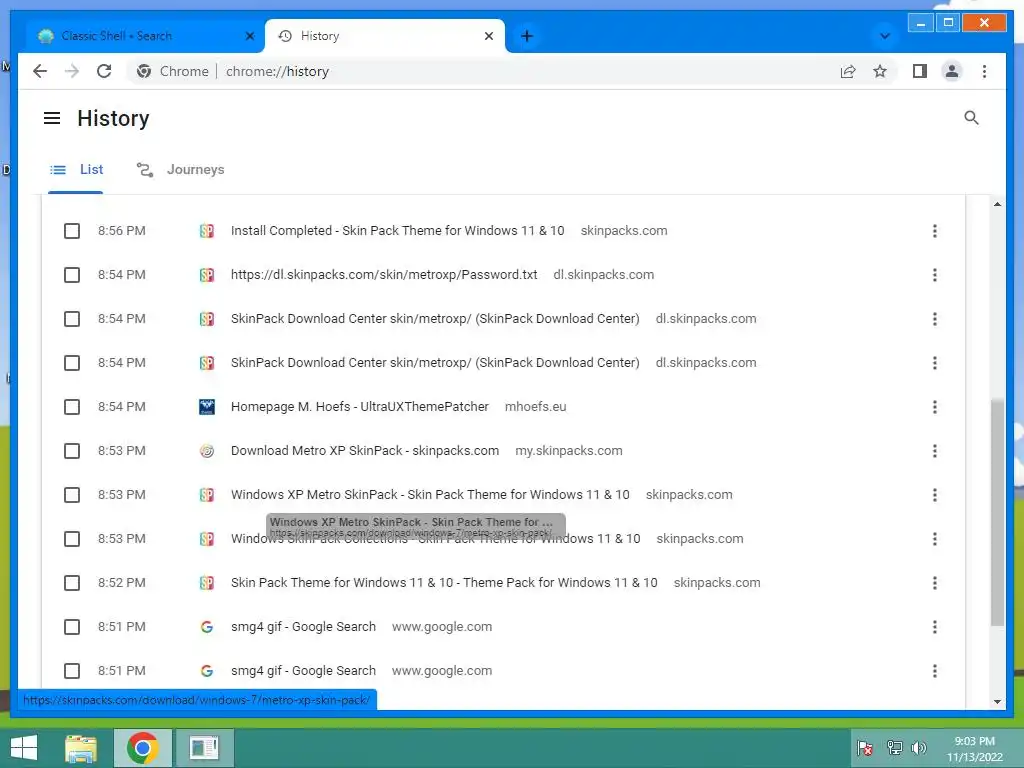Switch to the Classic Shell - Search tab

[x=145, y=36]
